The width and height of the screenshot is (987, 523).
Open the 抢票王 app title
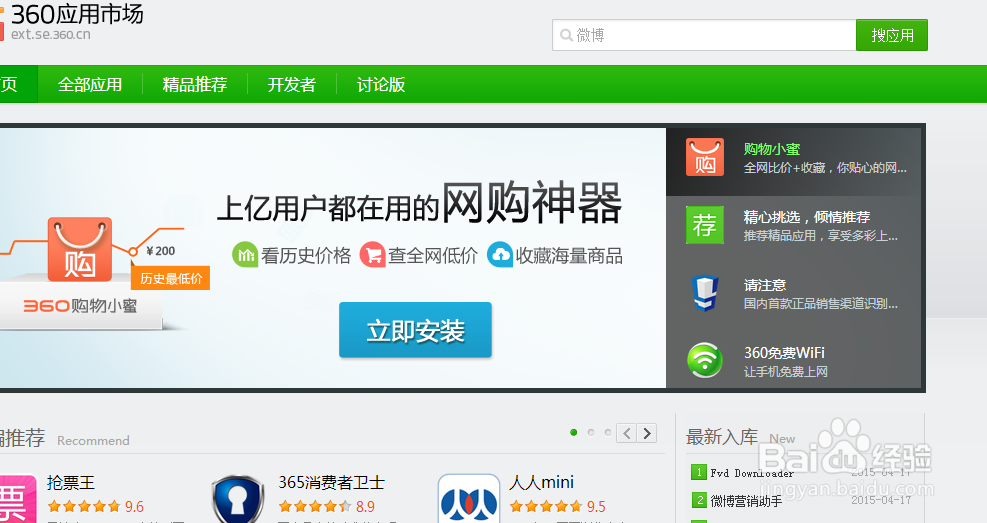[70, 483]
